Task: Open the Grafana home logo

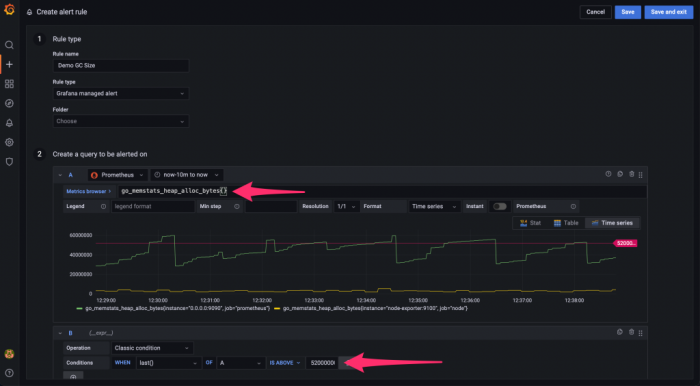Action: 9,9
